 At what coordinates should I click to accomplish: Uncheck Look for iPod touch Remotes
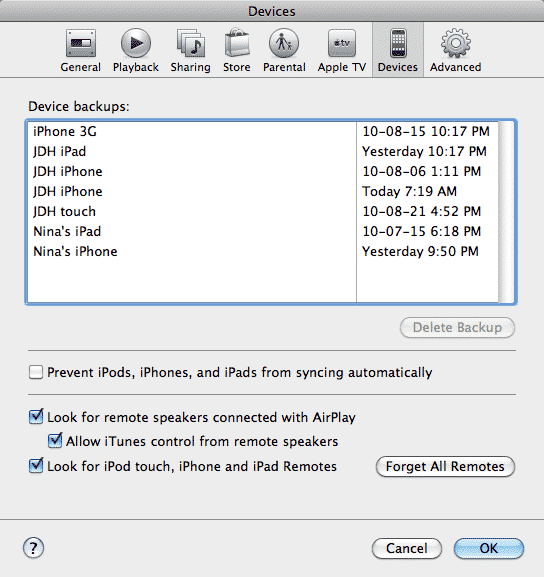coord(36,466)
